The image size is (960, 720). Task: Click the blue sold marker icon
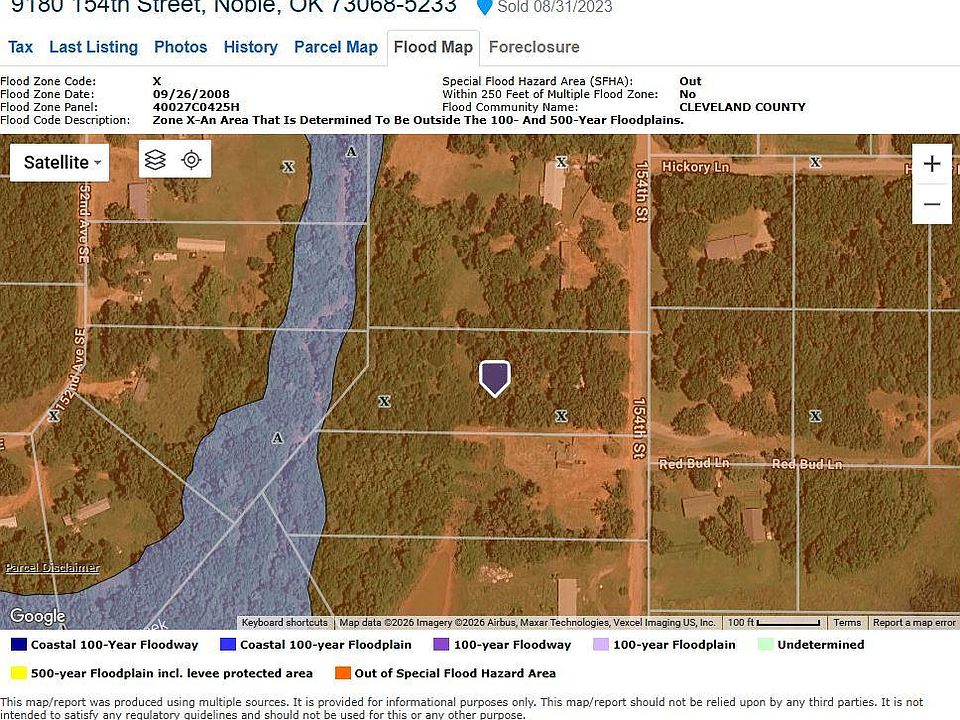(x=484, y=7)
